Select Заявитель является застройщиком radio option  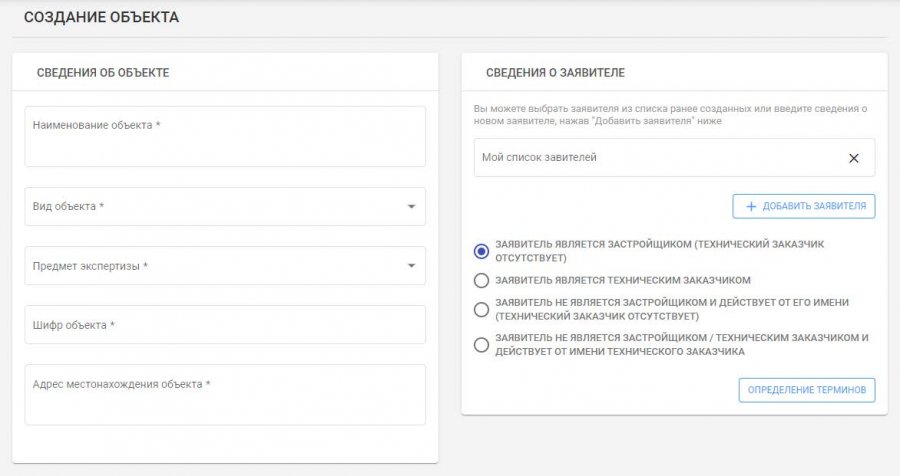[x=481, y=250]
